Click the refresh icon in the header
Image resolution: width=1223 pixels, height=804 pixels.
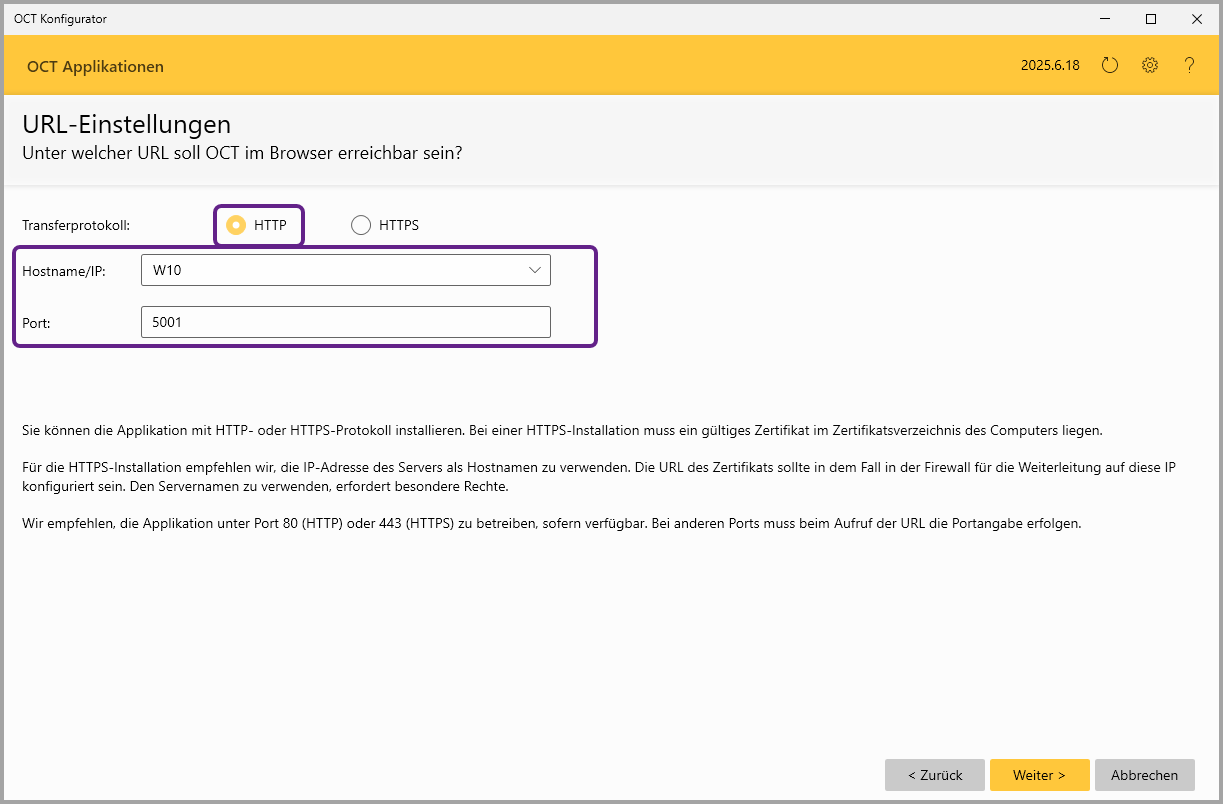tap(1109, 66)
